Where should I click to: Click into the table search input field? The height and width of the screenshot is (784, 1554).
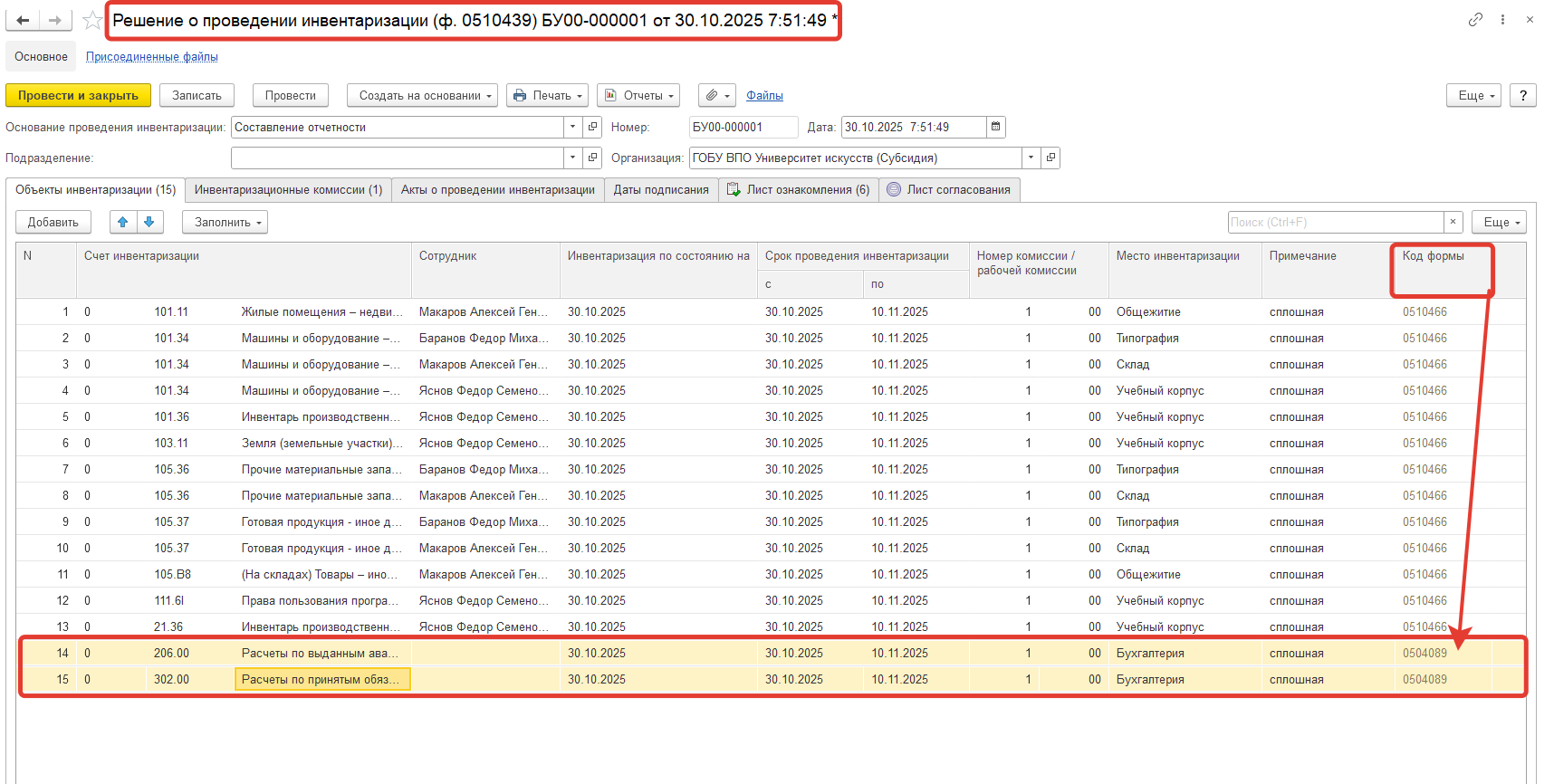click(1334, 222)
